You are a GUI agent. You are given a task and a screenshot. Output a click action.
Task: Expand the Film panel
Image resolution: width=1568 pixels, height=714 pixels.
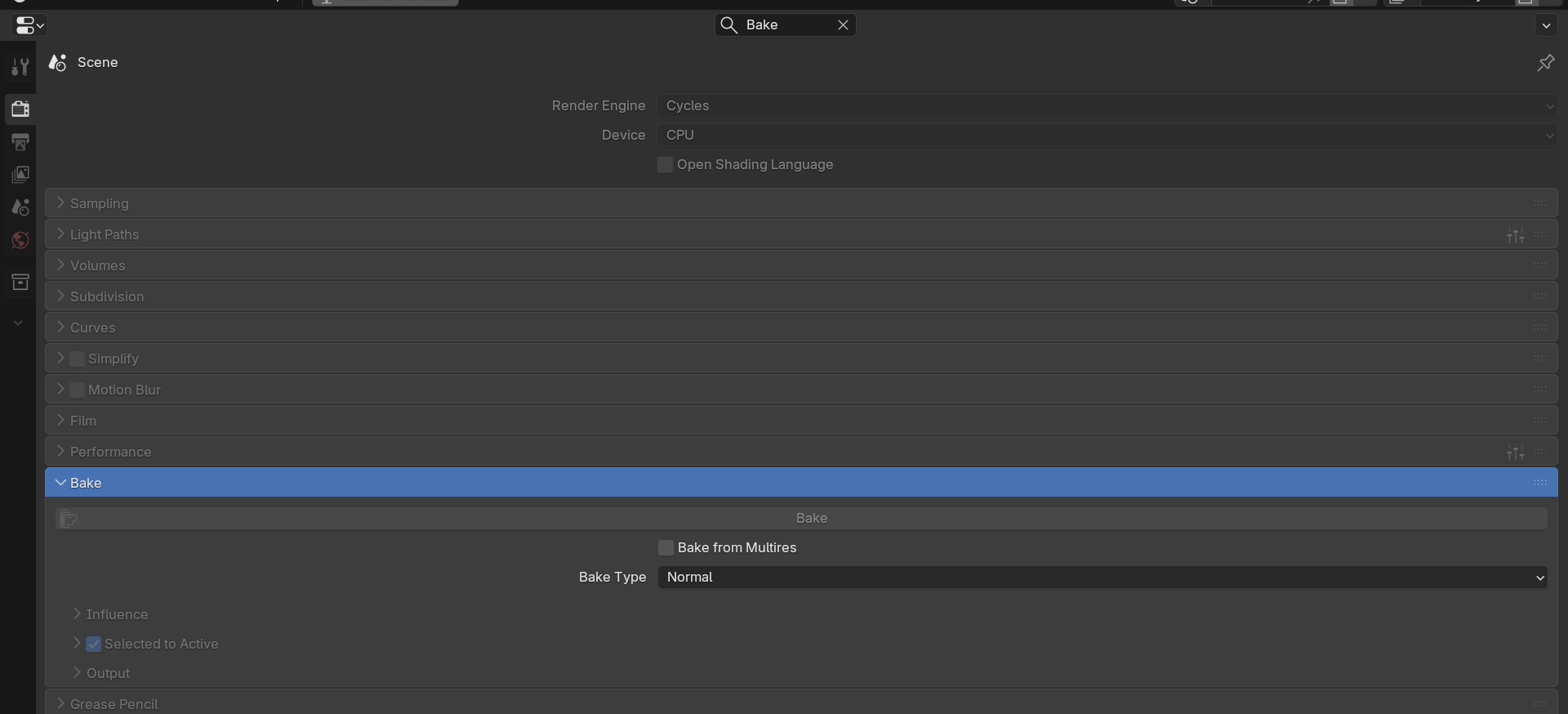coord(800,421)
